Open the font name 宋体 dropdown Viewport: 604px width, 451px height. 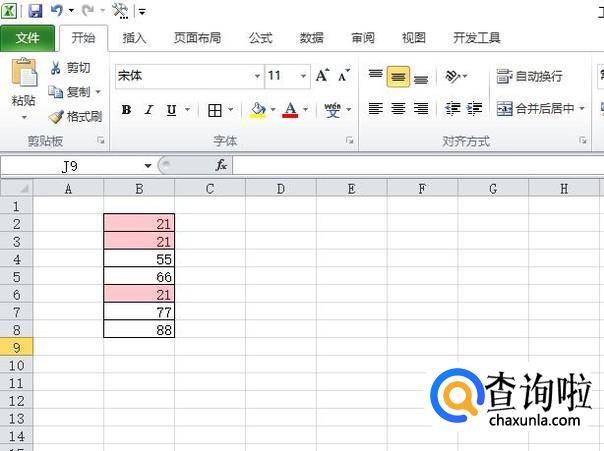pyautogui.click(x=257, y=76)
